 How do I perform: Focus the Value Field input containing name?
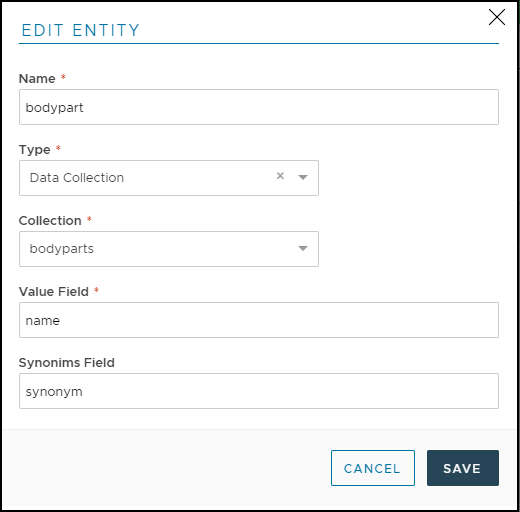tap(259, 320)
